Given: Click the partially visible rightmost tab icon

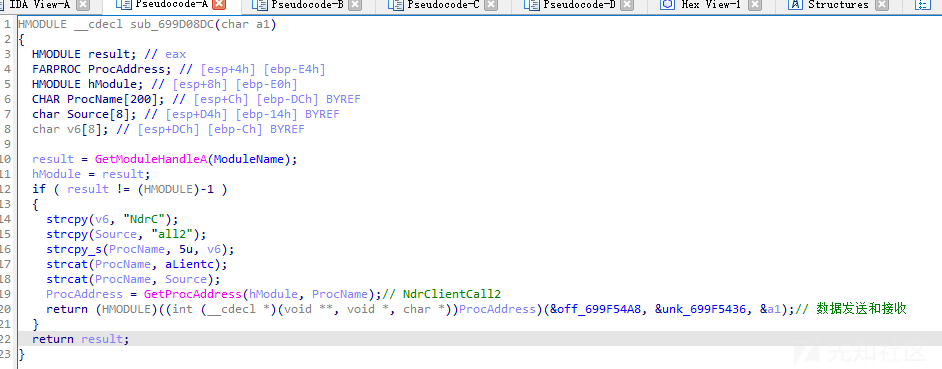Looking at the screenshot, I should [921, 5].
